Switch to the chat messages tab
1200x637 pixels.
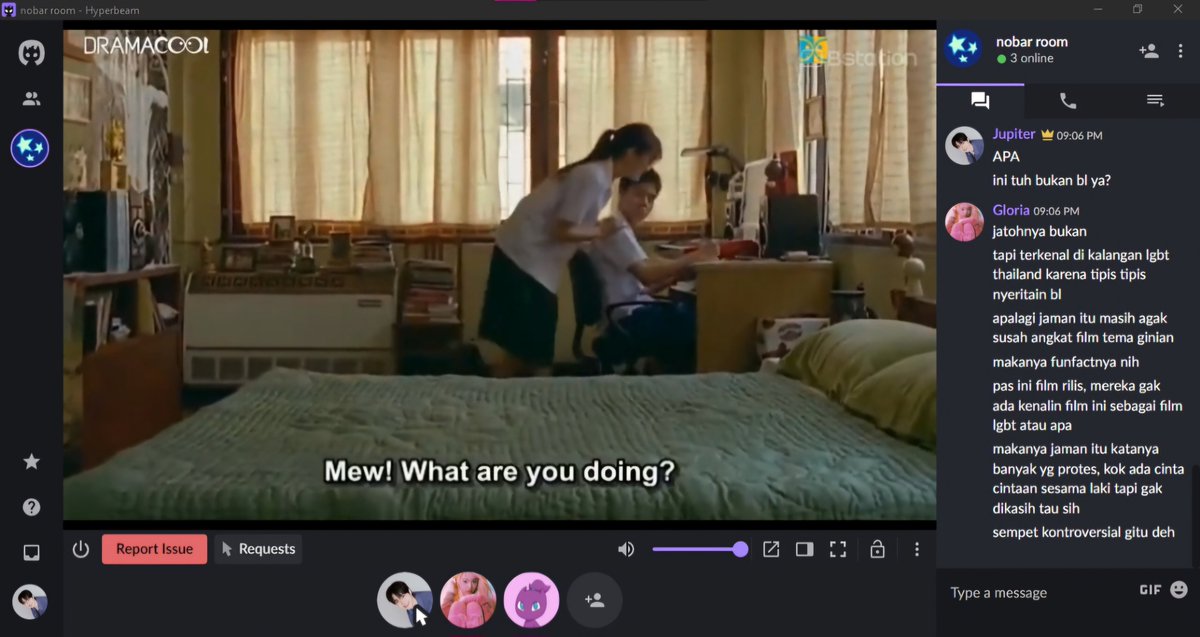980,100
